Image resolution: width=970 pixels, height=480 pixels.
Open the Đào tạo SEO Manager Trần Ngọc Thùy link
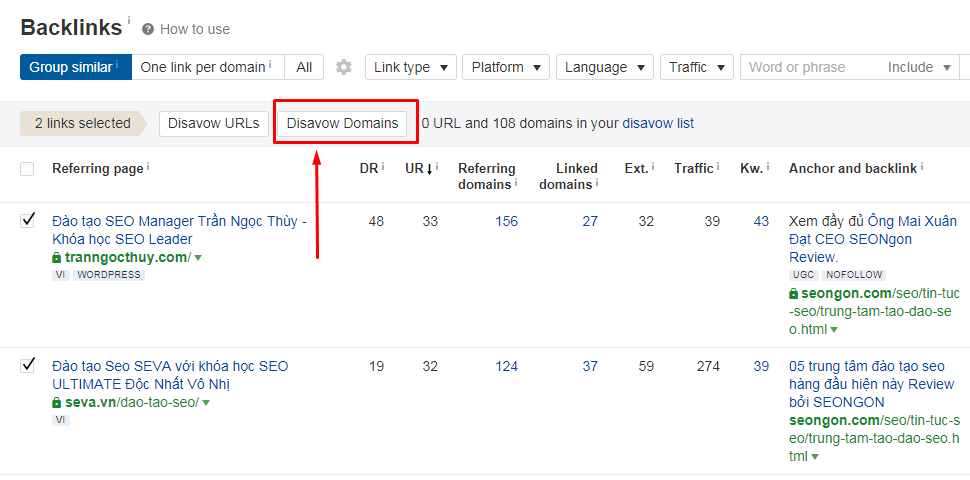[179, 230]
